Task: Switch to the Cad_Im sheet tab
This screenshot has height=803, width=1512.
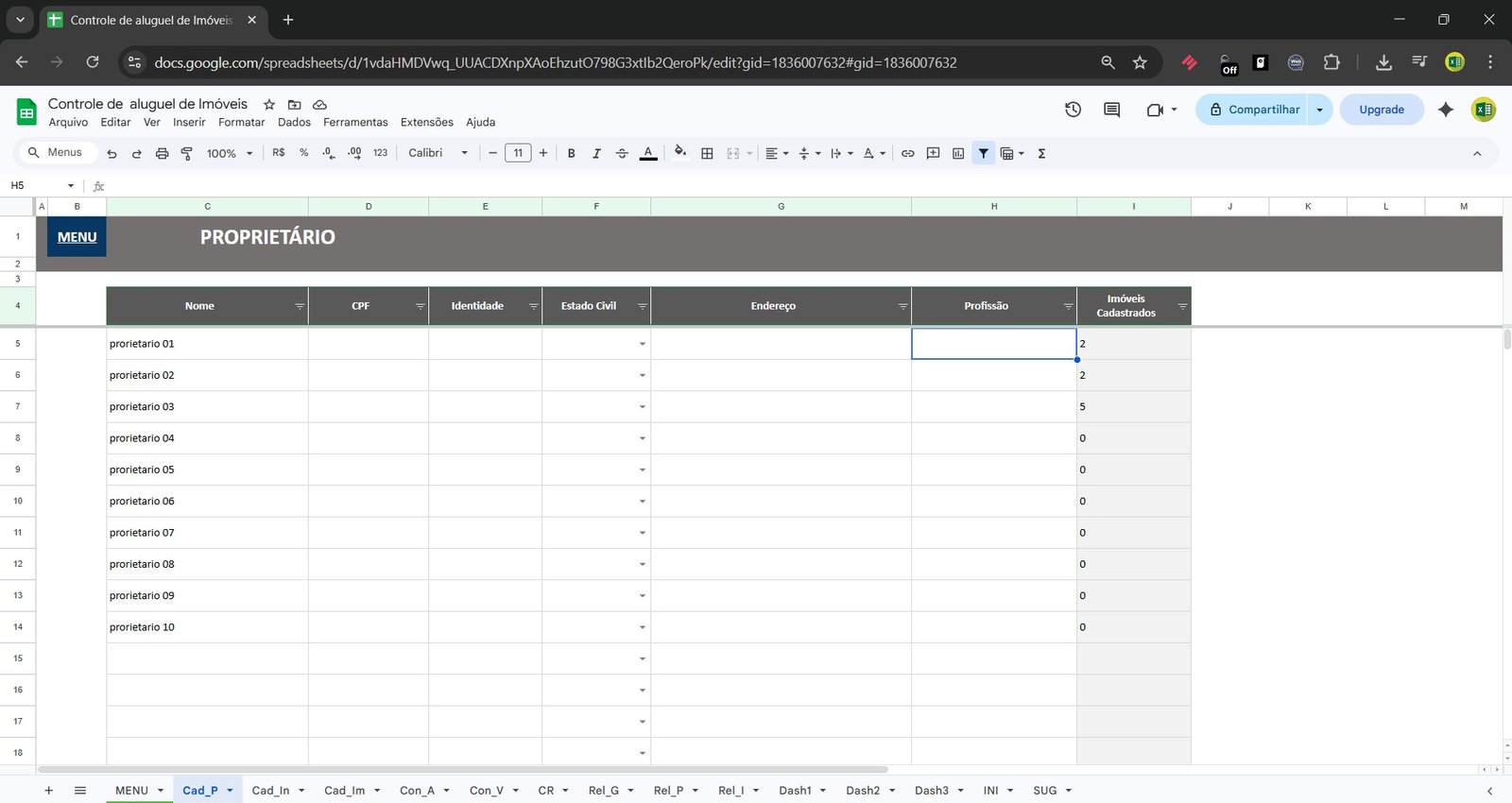Action: click(x=344, y=790)
